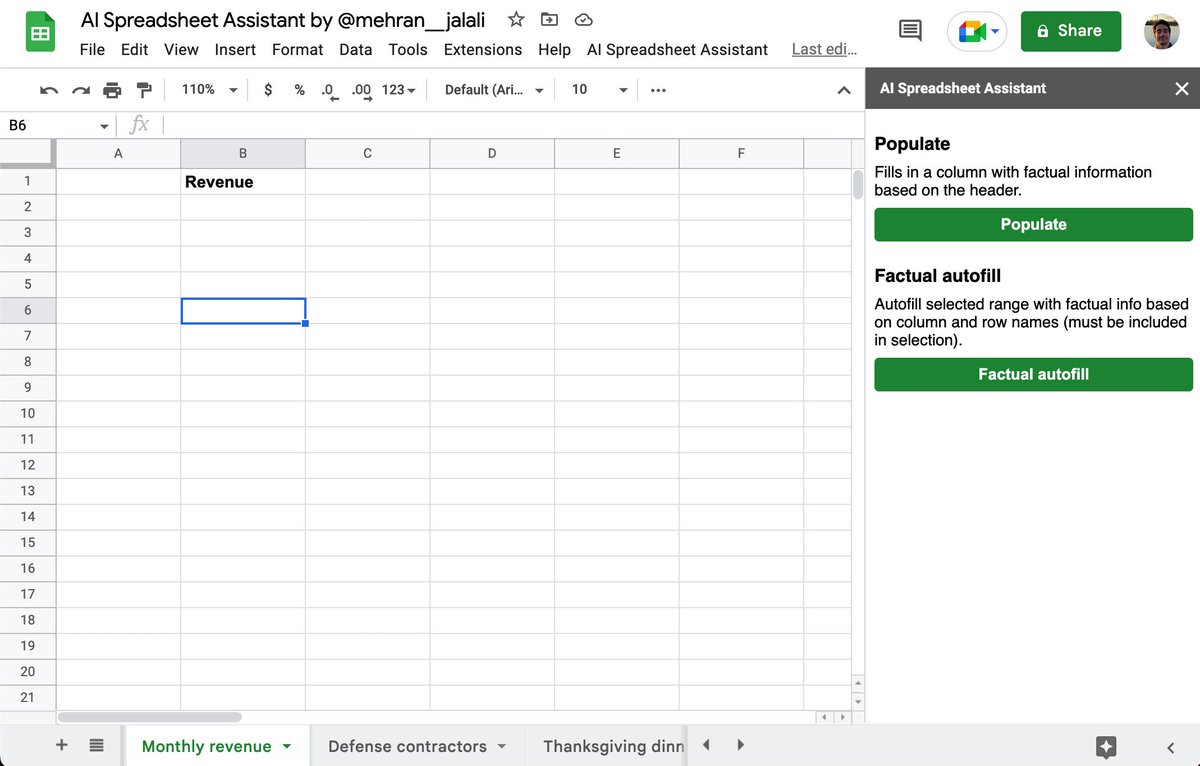Open the Format menu
This screenshot has height=766, width=1200.
point(298,49)
